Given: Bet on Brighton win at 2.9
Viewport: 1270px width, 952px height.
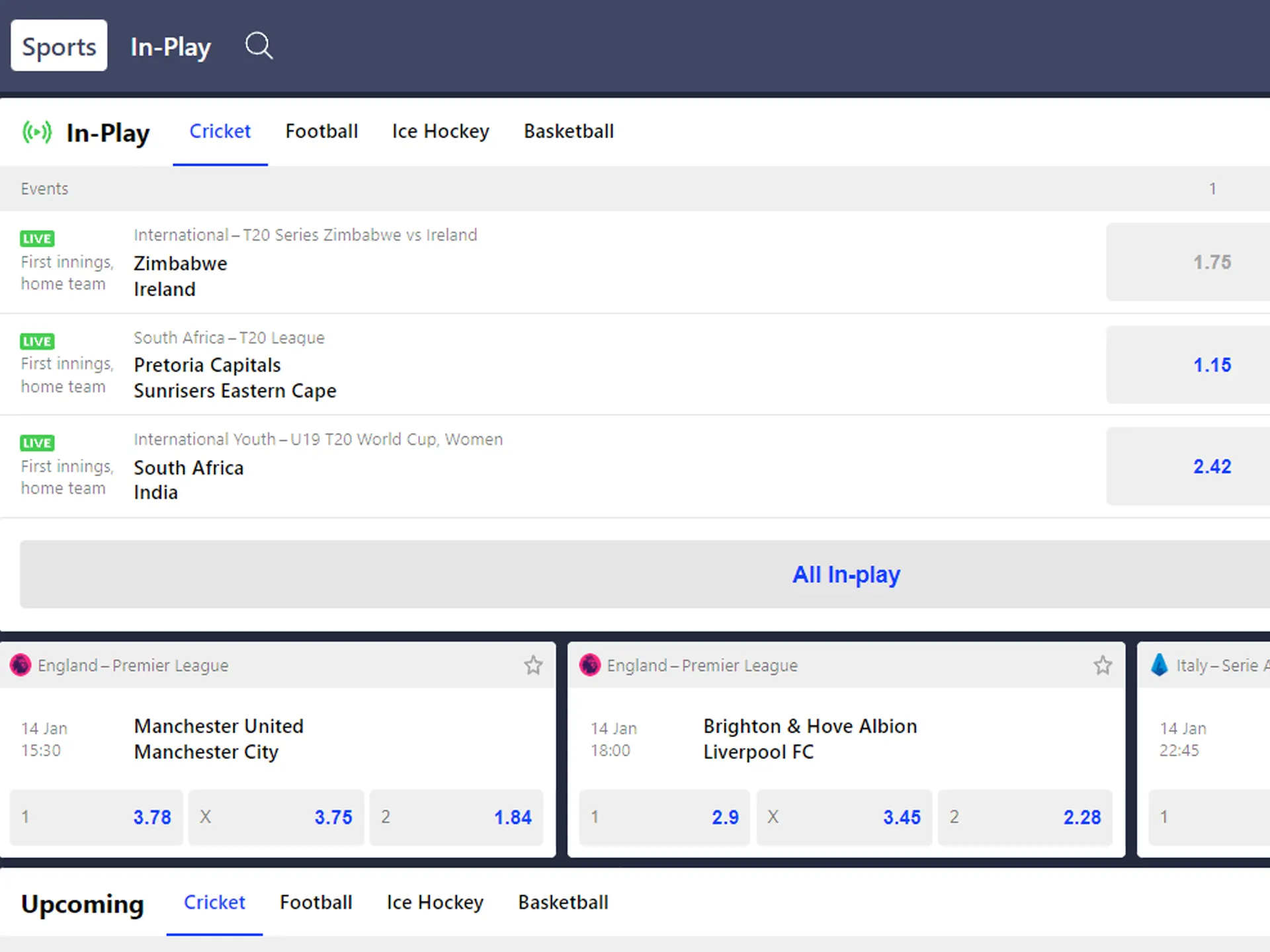Looking at the screenshot, I should [665, 817].
